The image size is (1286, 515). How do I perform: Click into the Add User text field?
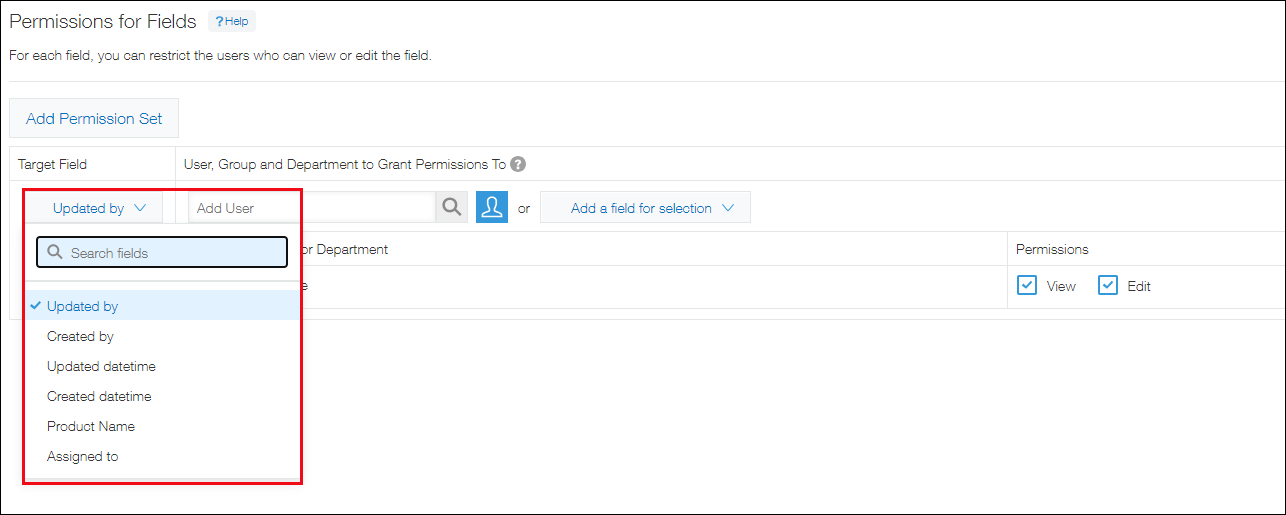312,208
